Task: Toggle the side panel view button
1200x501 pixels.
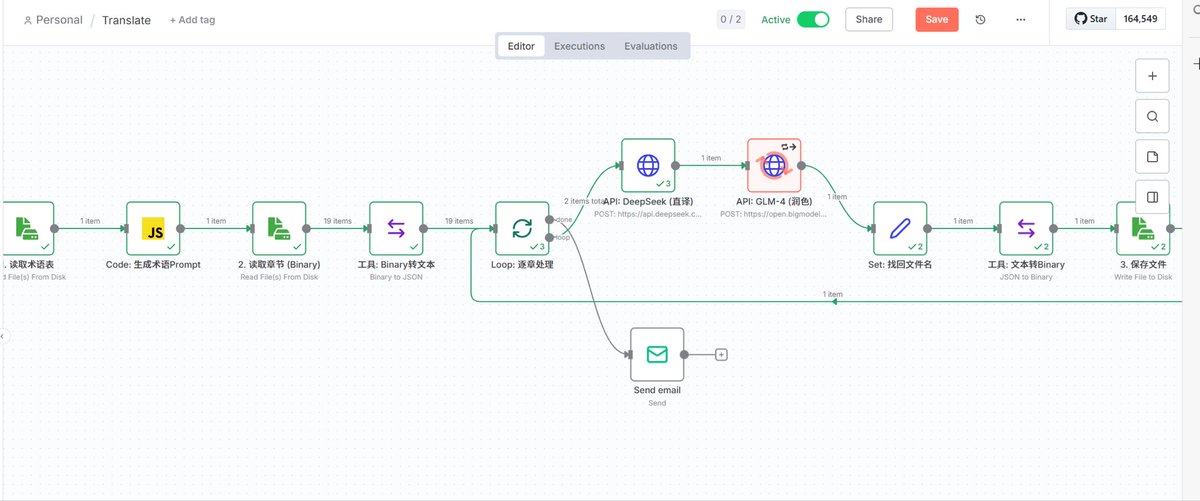Action: click(1152, 196)
